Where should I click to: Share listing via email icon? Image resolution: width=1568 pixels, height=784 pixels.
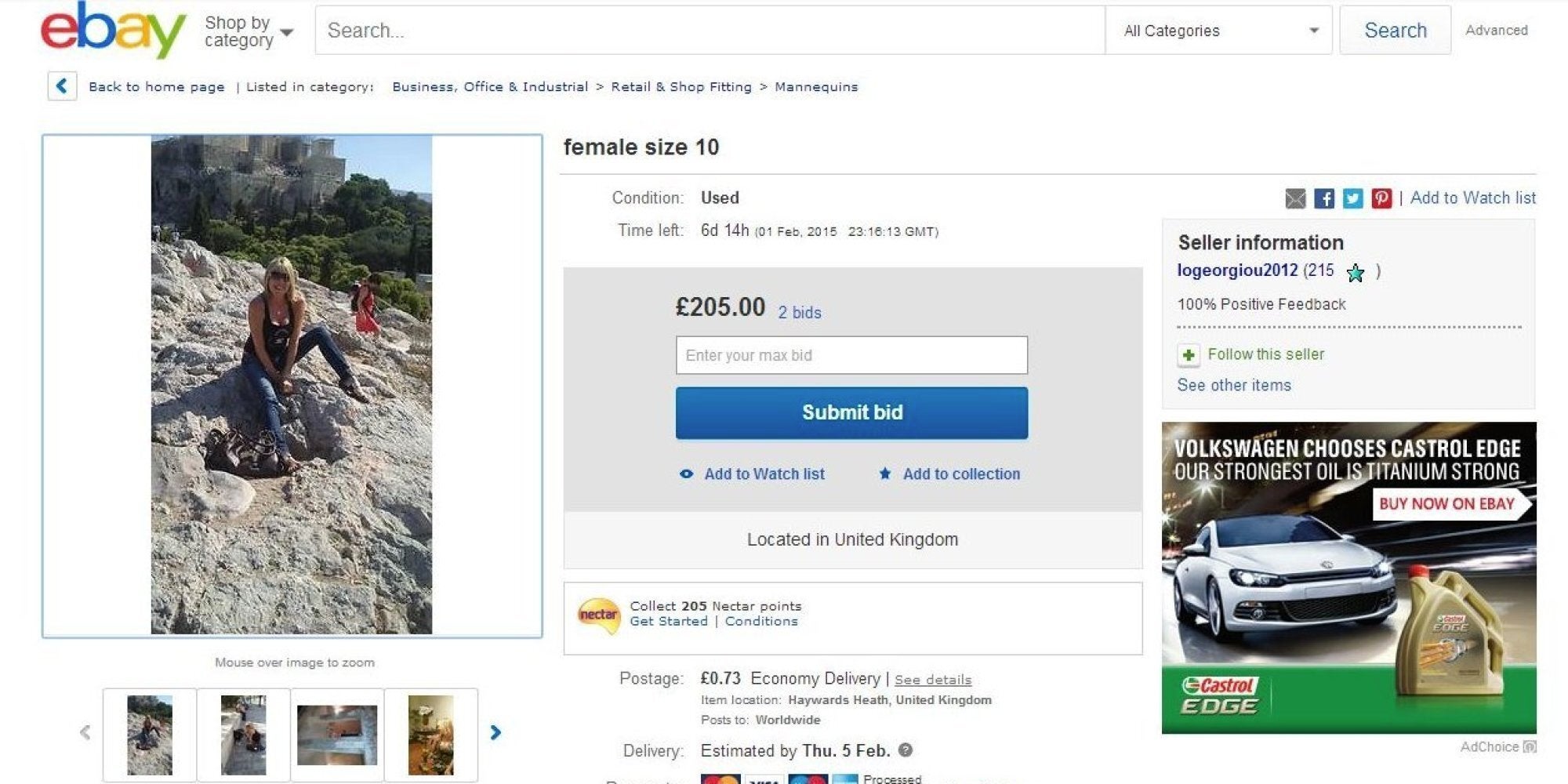1295,198
